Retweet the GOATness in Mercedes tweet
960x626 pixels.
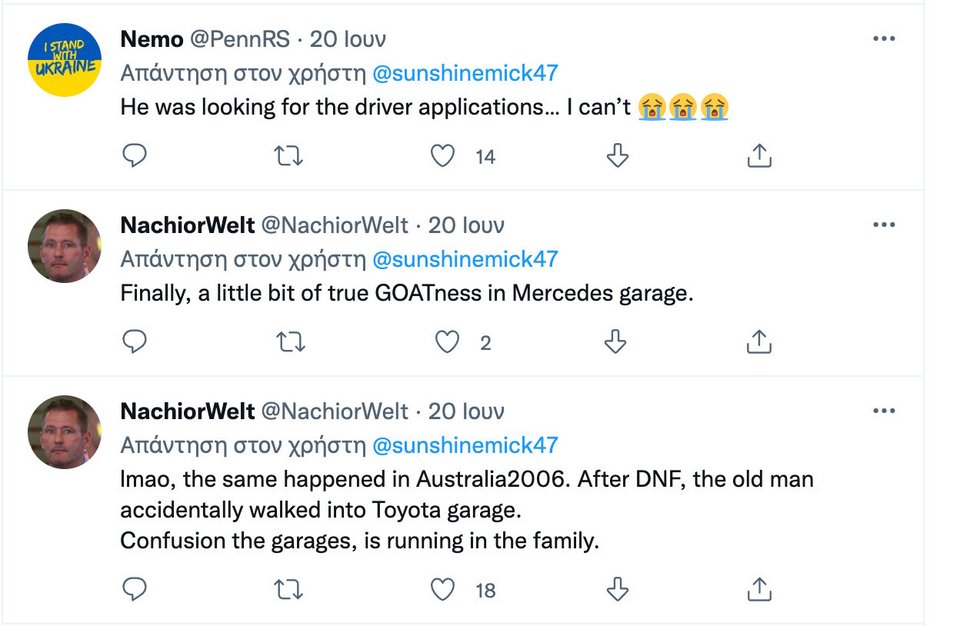[289, 342]
